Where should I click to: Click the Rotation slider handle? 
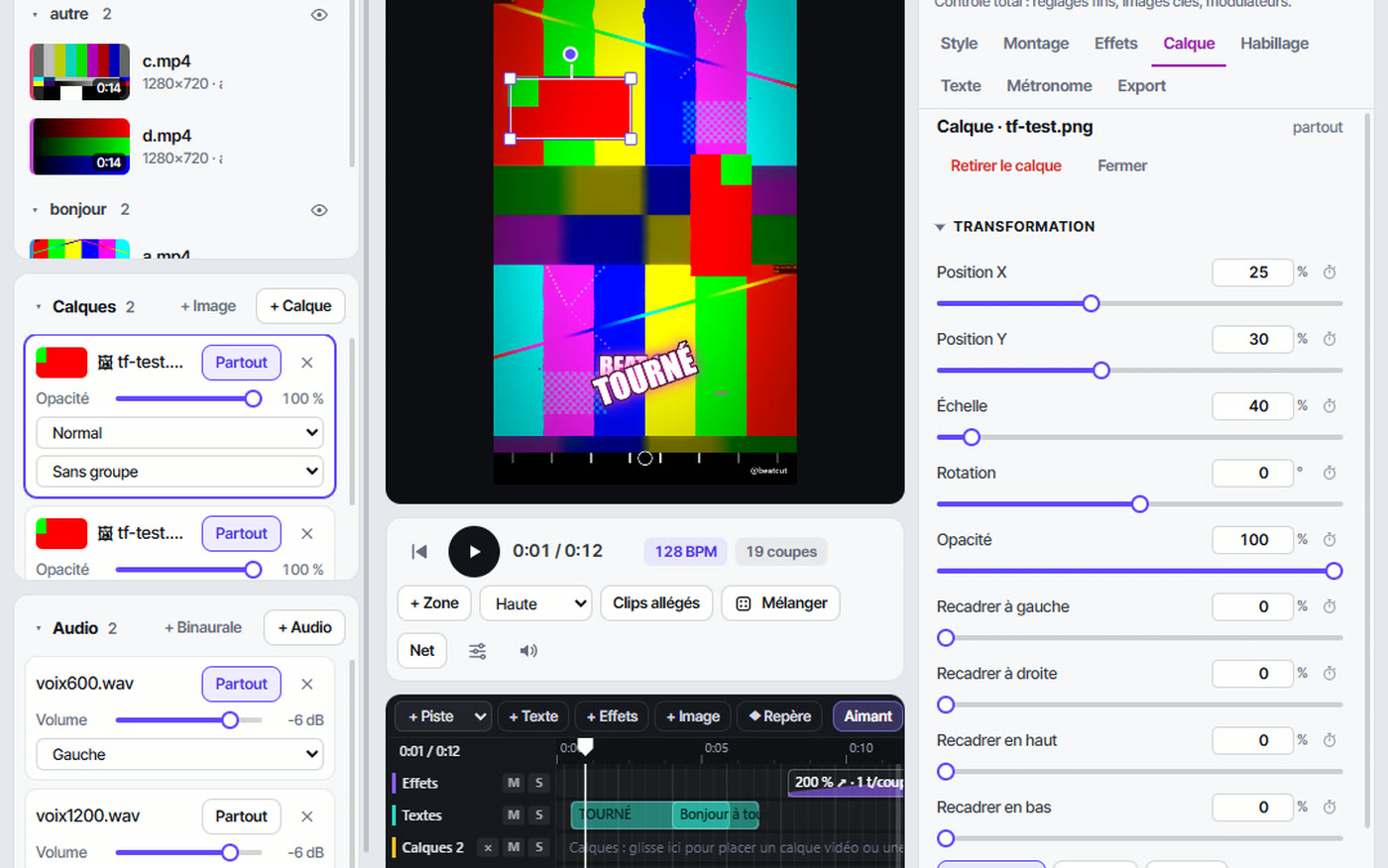1140,504
